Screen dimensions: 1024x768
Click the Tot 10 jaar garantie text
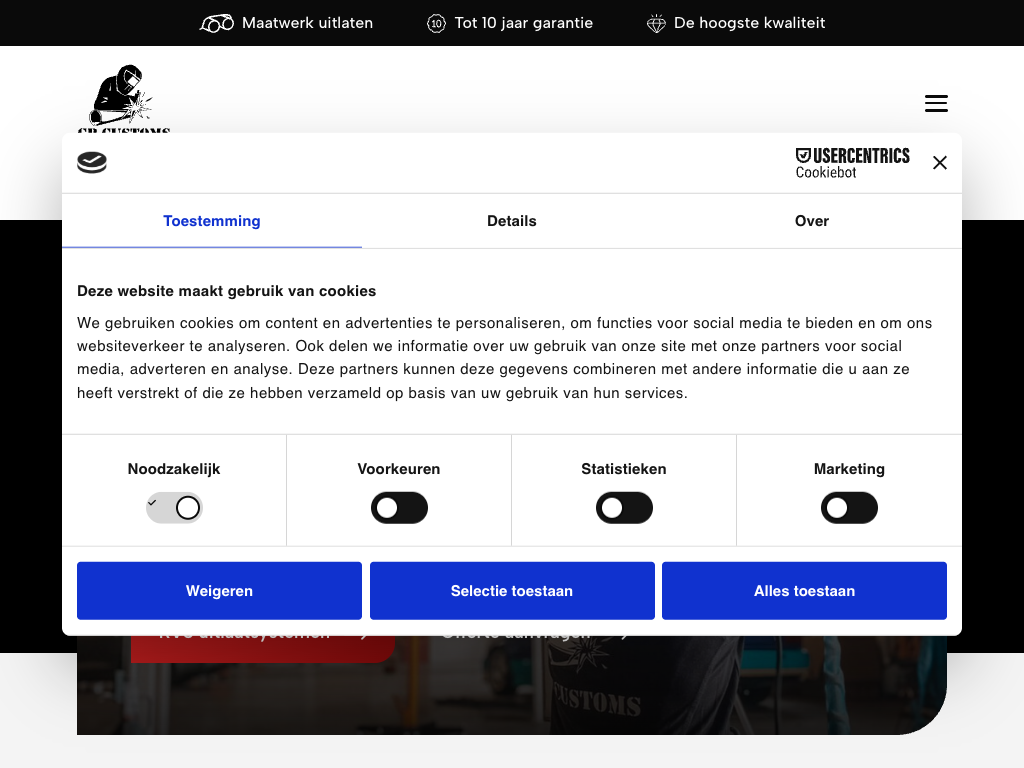[524, 23]
